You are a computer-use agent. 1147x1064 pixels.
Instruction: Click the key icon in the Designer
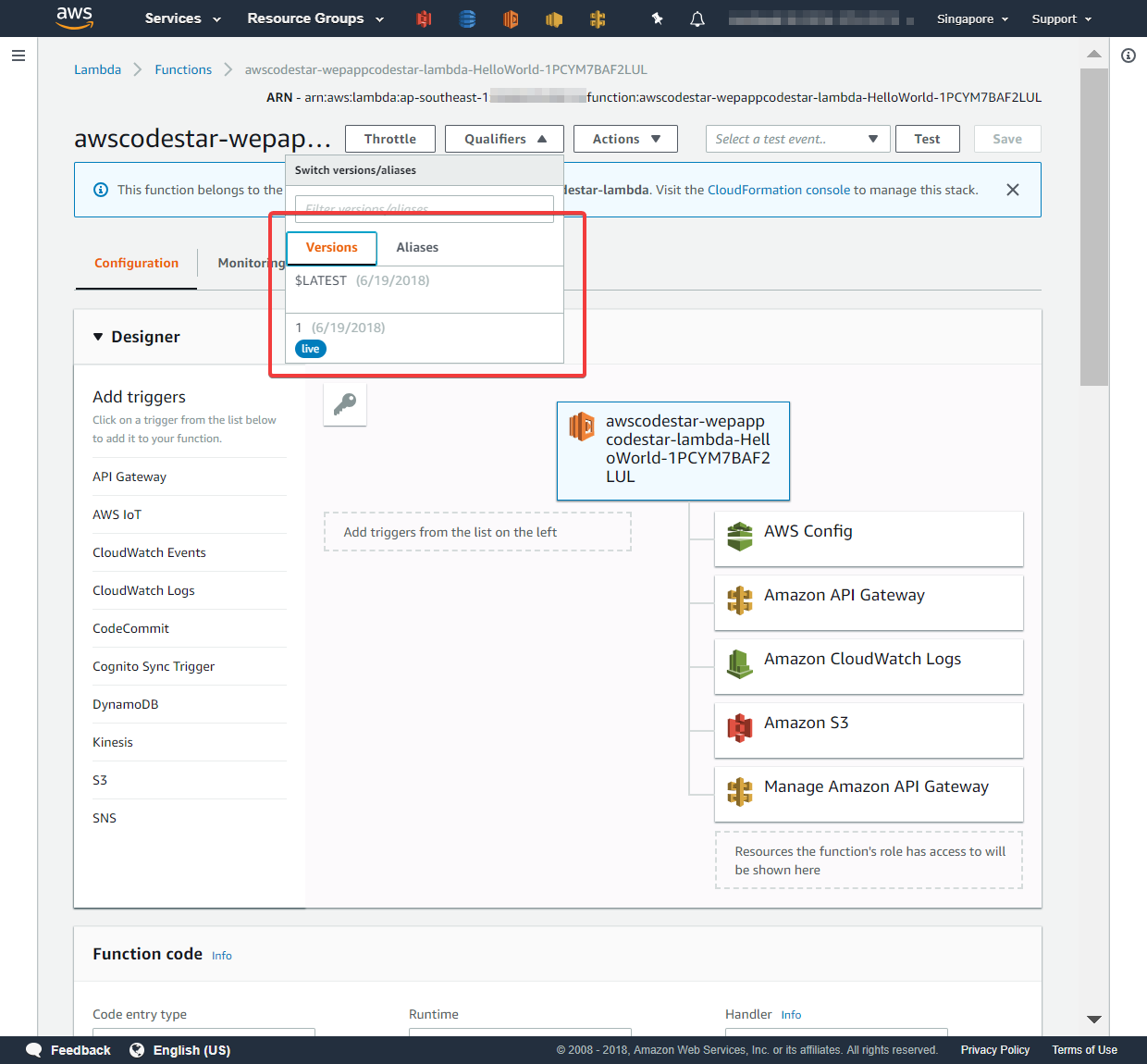tap(345, 404)
